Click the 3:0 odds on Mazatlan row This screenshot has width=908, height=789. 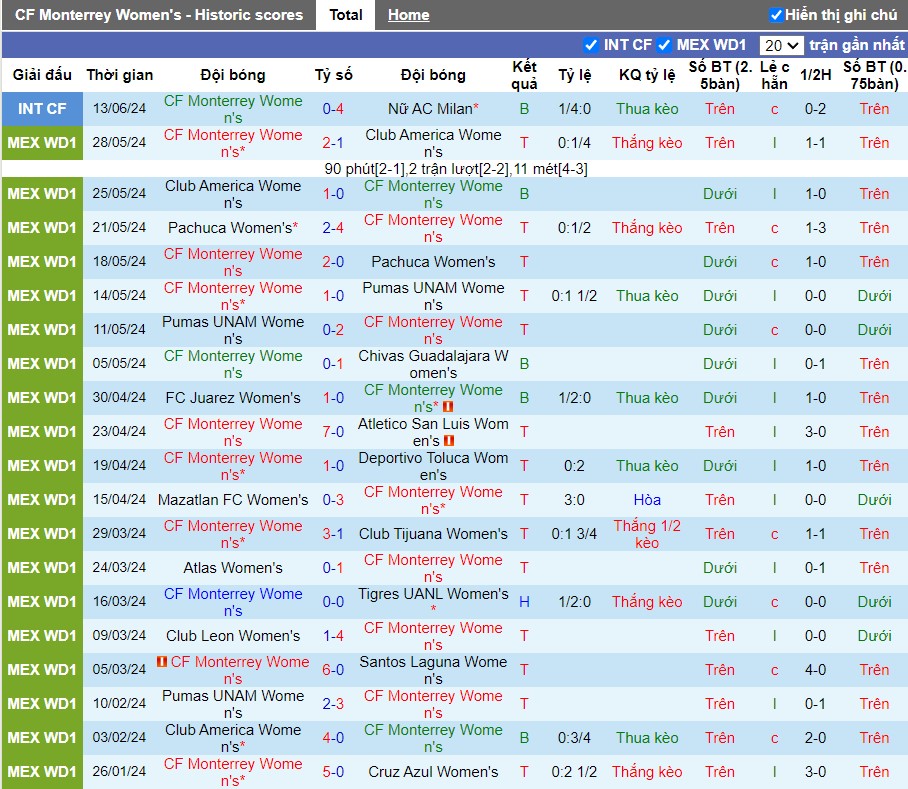[574, 500]
